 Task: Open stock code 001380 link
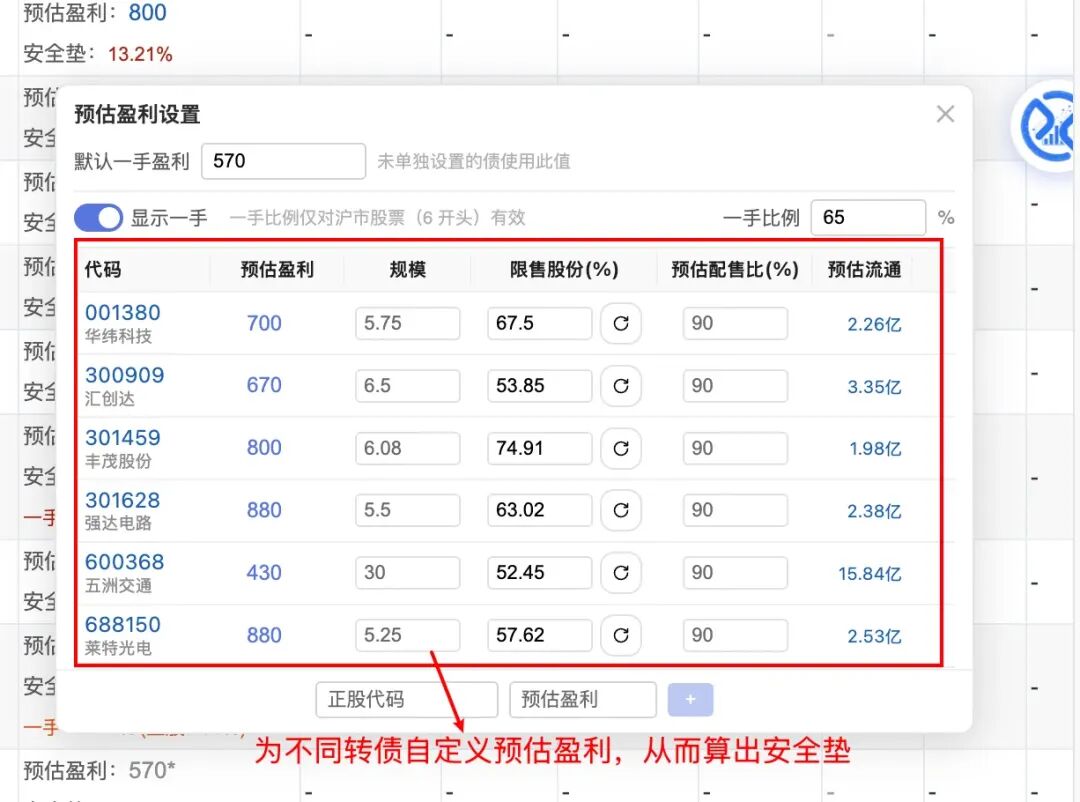pyautogui.click(x=123, y=313)
